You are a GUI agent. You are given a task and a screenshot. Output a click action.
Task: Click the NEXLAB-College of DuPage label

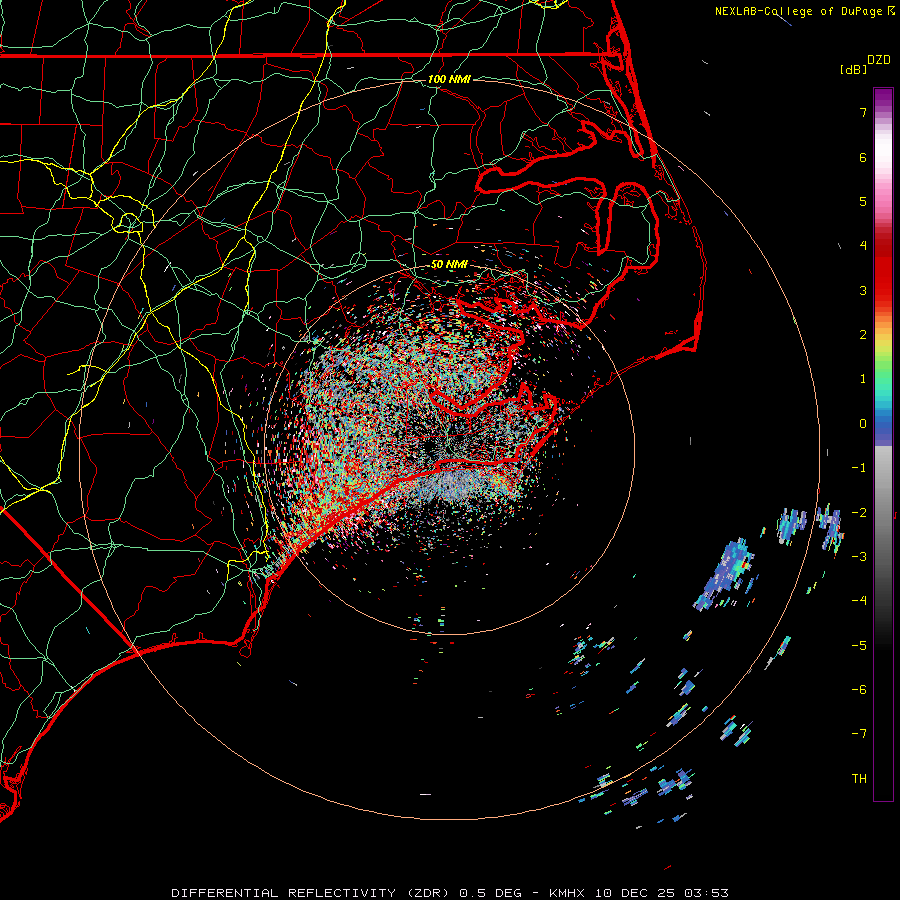[x=798, y=11]
